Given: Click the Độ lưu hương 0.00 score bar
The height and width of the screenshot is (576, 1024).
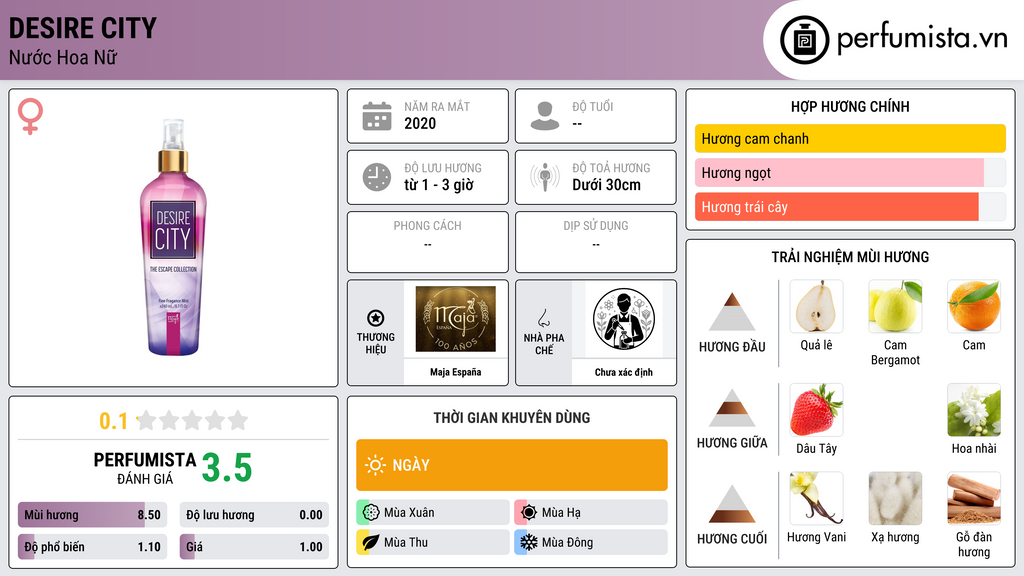Looking at the screenshot, I should pyautogui.click(x=254, y=515).
